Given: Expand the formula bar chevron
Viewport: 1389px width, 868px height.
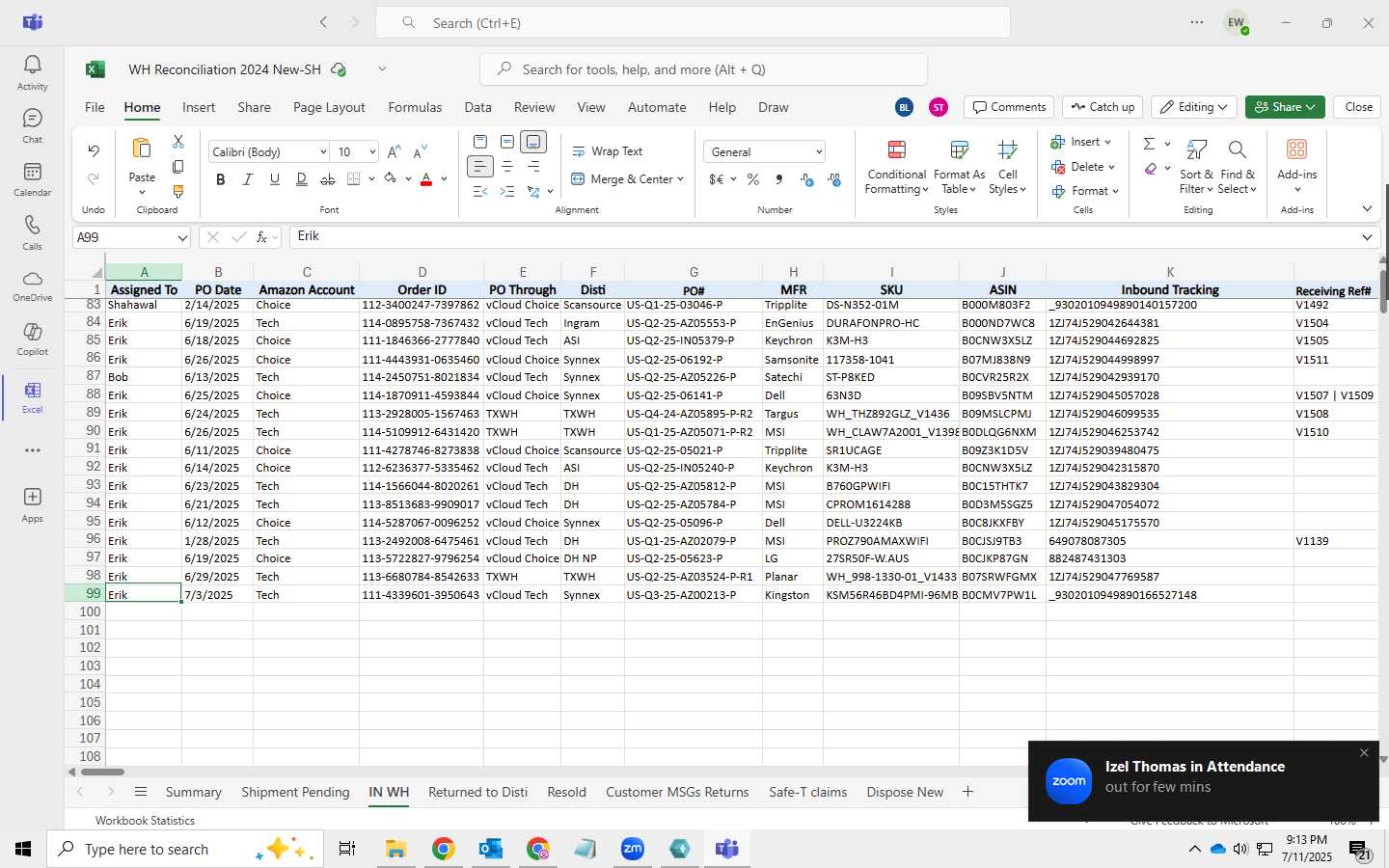Looking at the screenshot, I should (x=1367, y=237).
